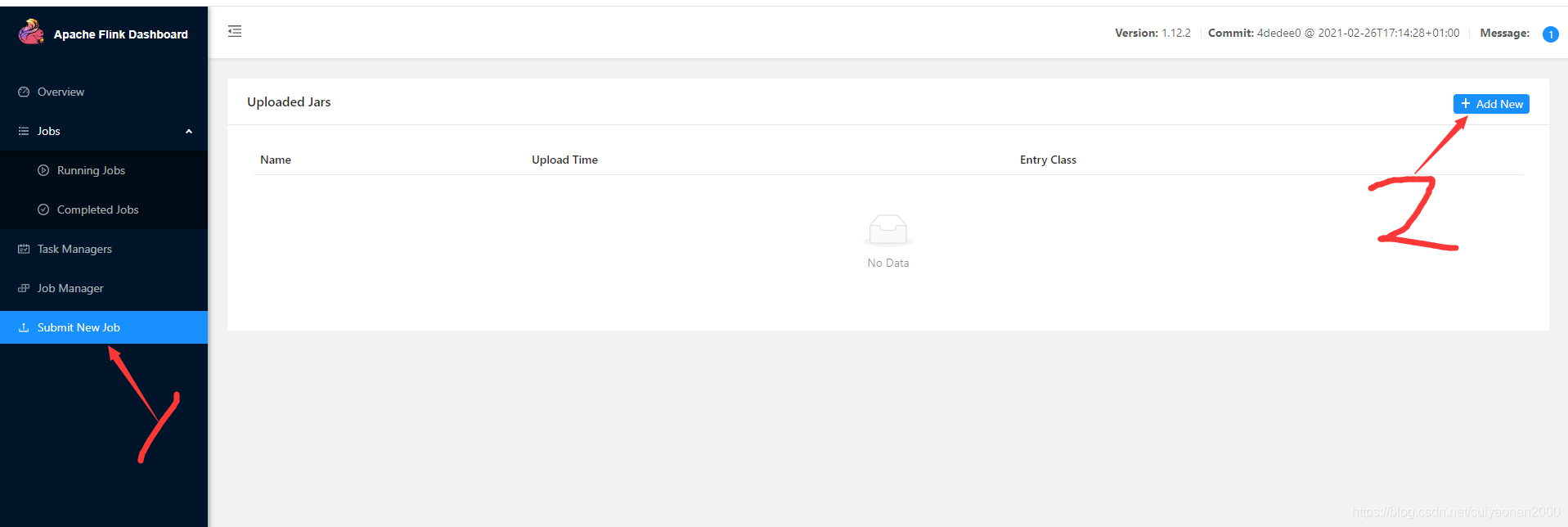Go to Task Managers
1568x527 pixels.
click(104, 249)
